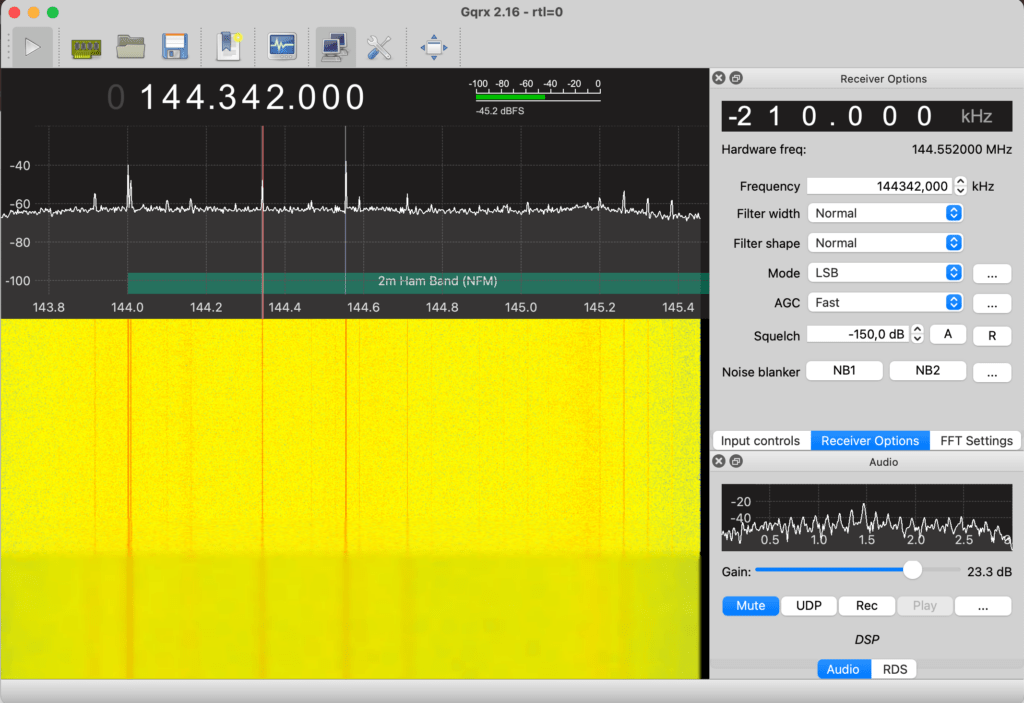Toggle full screen arrows icon
1024x703 pixels.
click(434, 48)
